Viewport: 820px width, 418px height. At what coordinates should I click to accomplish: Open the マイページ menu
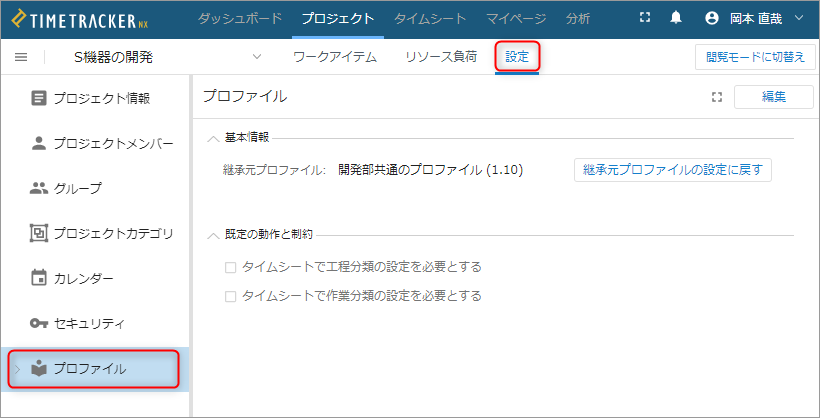tap(516, 19)
